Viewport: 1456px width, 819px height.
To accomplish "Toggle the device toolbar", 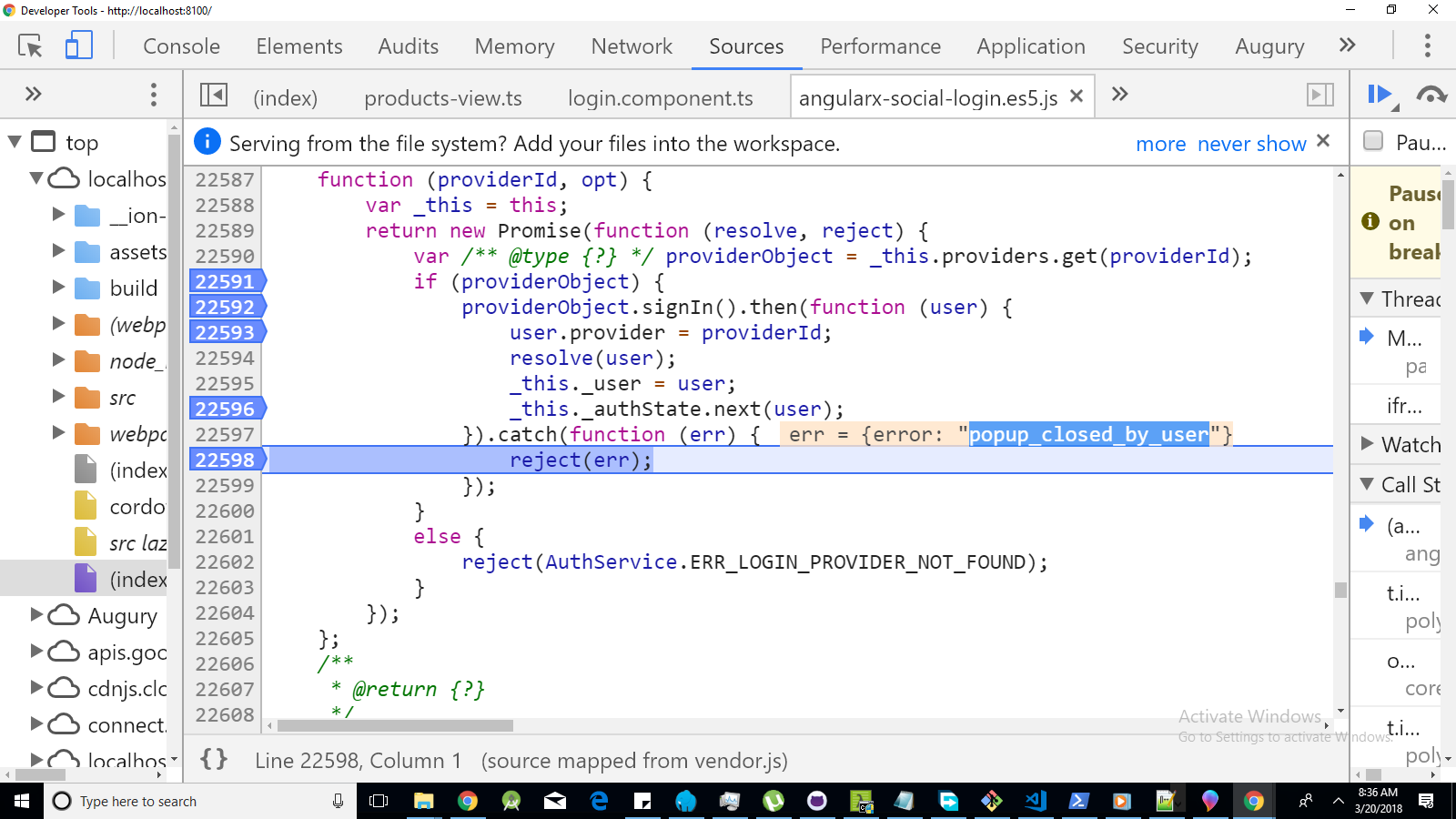I will coord(78,45).
